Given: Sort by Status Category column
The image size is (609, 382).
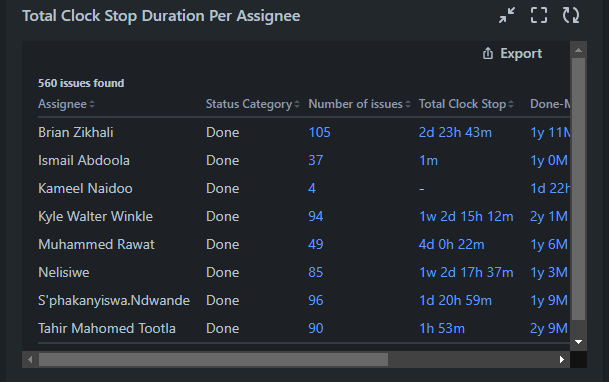Looking at the screenshot, I should [x=253, y=104].
